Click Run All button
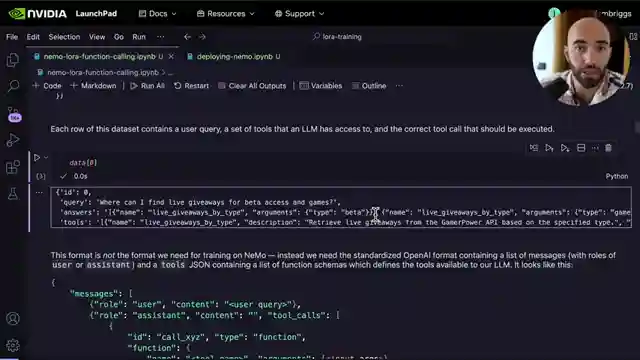This screenshot has width=640, height=360. [x=148, y=86]
